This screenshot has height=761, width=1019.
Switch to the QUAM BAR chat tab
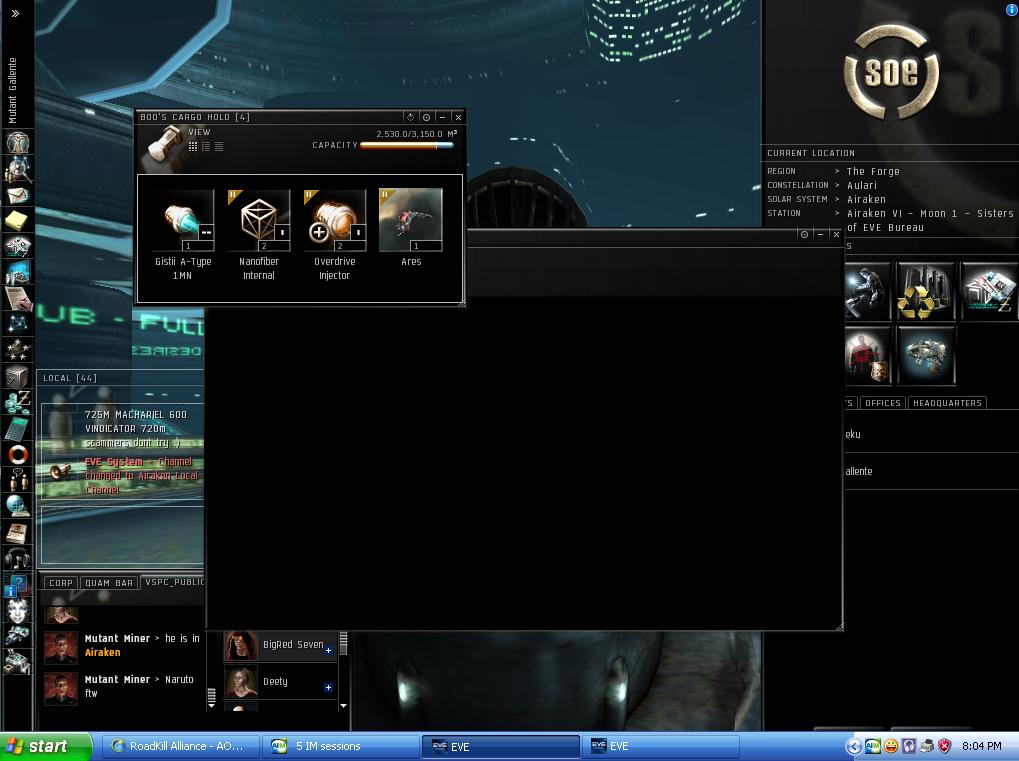(109, 583)
